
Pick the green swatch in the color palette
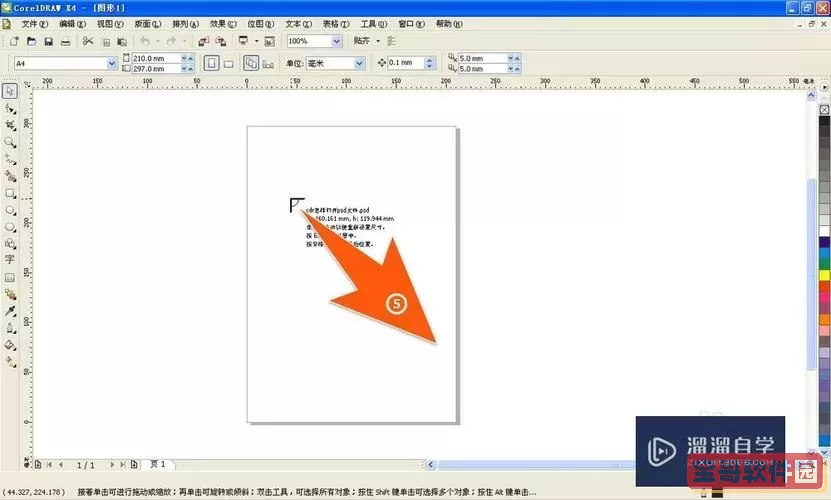824,264
